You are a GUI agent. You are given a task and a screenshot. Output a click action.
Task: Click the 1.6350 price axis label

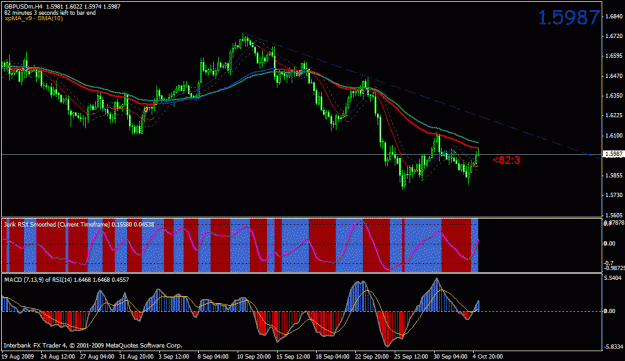coord(614,96)
